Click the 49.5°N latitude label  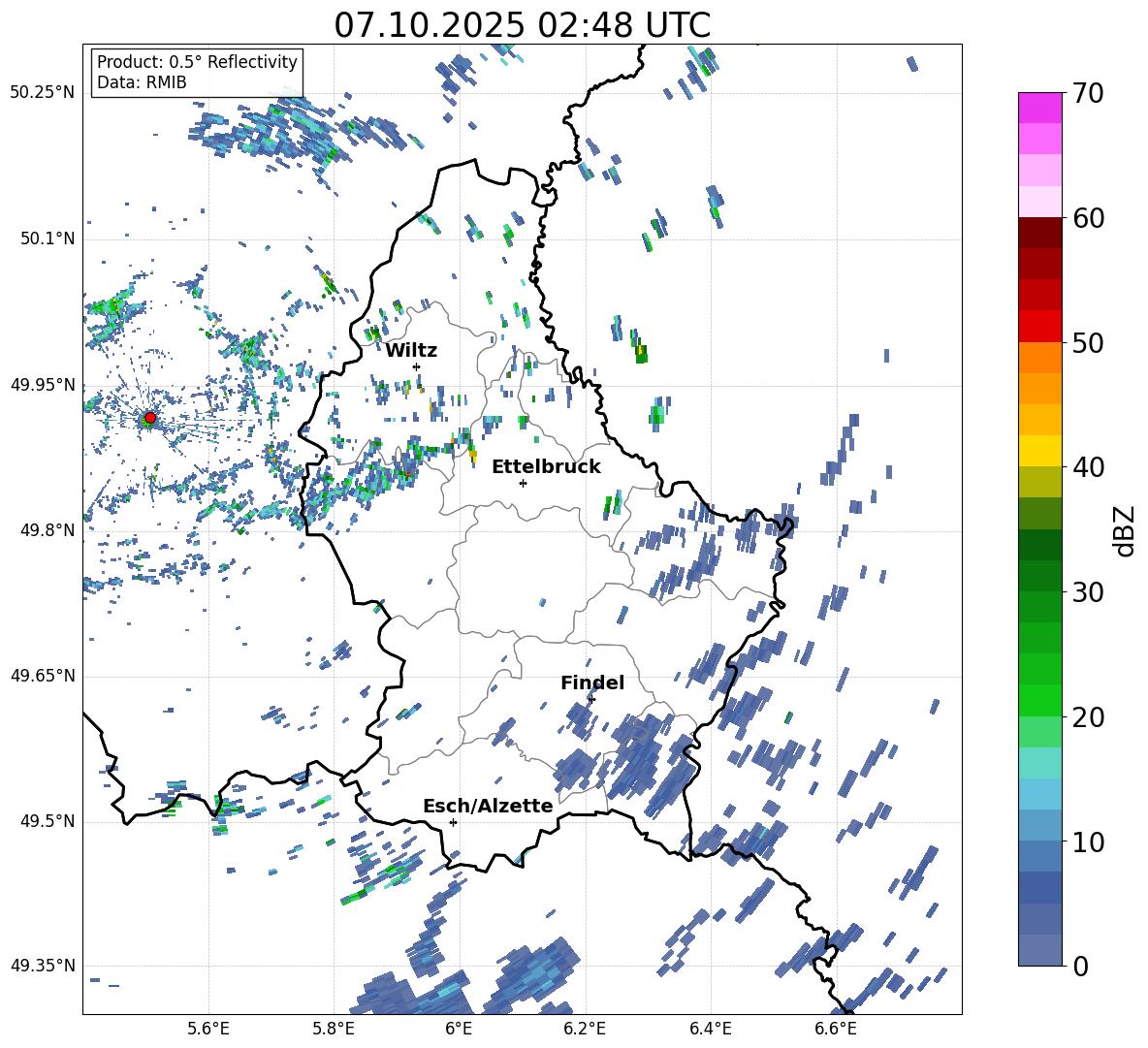pyautogui.click(x=47, y=821)
